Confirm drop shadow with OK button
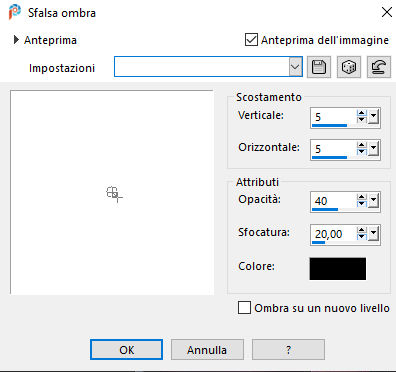 [126, 350]
